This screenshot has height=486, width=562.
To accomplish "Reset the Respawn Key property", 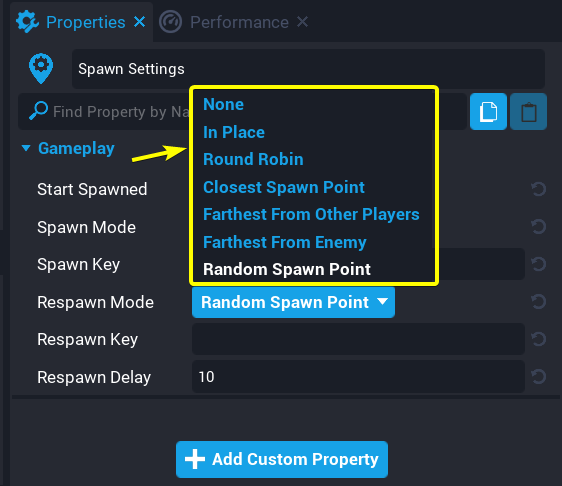I will click(538, 339).
